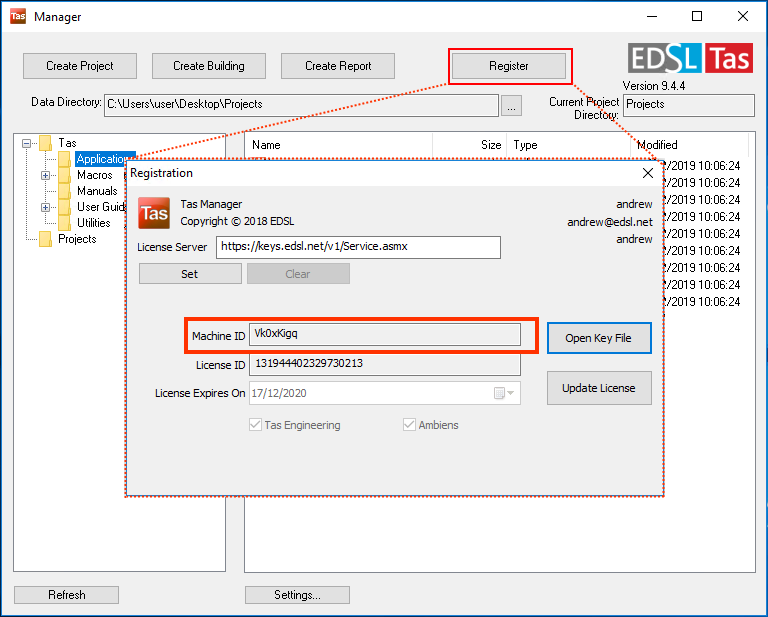Toggle the Ambiens checkbox
Screen dimensions: 768x617
coord(409,425)
